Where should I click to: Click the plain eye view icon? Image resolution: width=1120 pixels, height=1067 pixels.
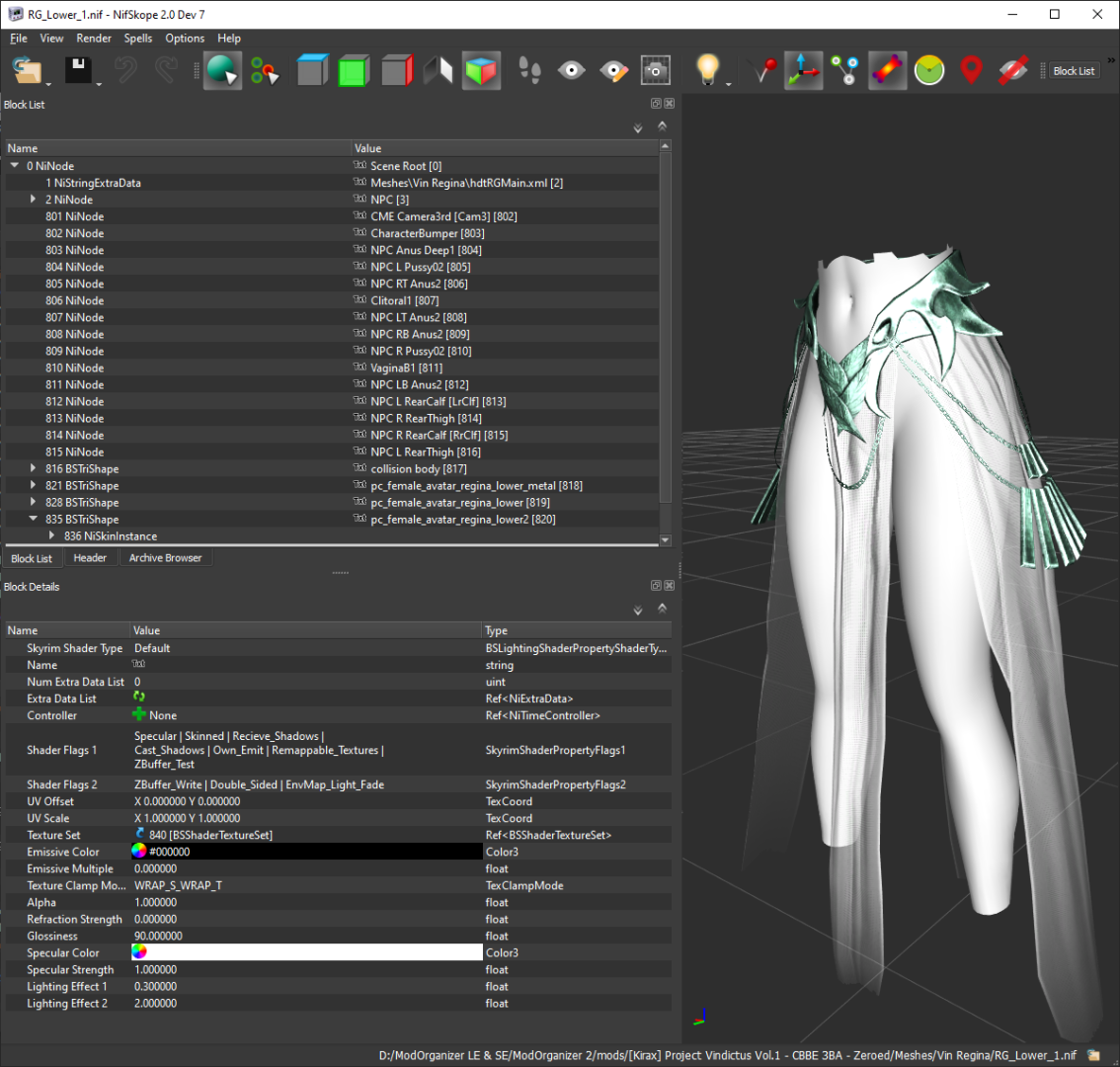tap(572, 70)
